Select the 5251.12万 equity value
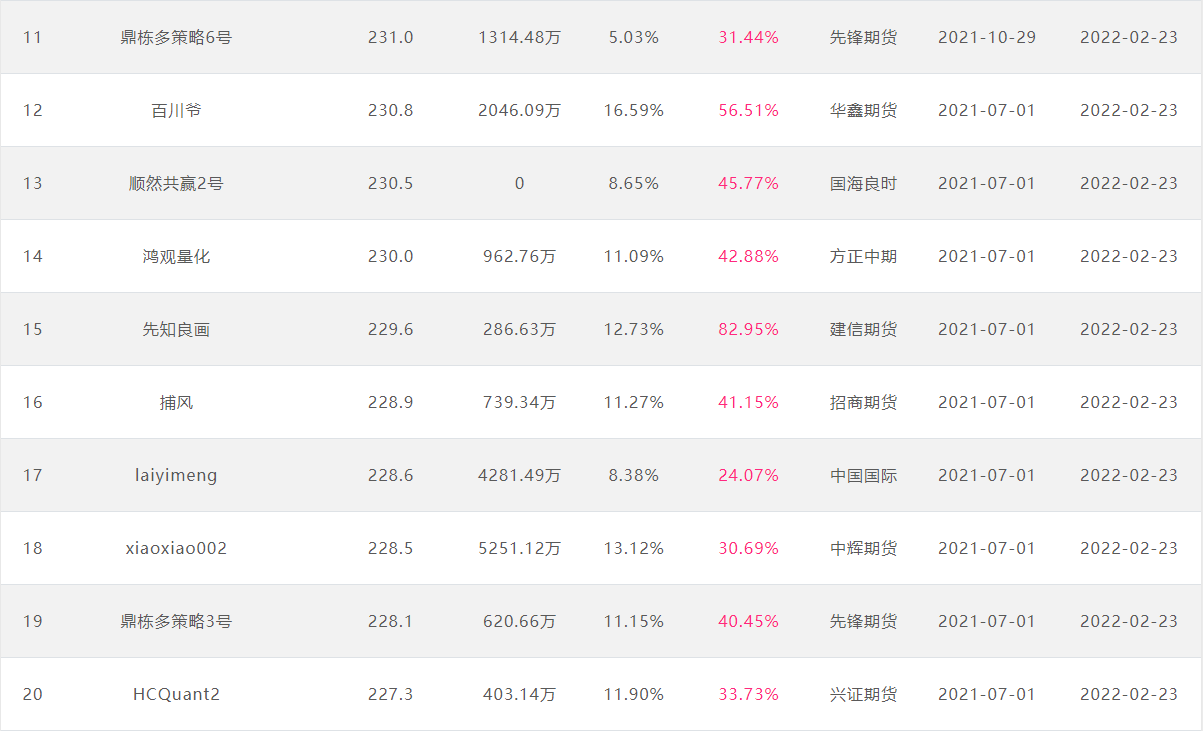This screenshot has width=1203, height=731. [x=519, y=548]
